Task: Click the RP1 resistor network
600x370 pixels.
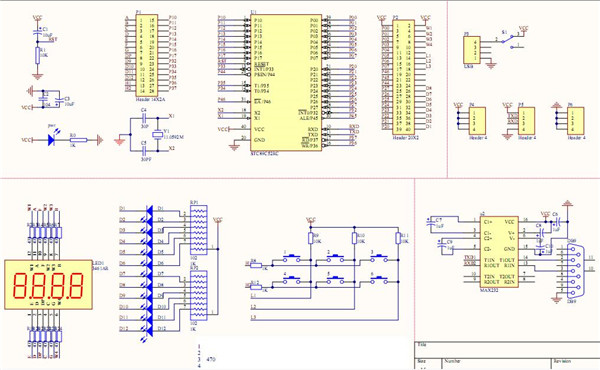Action: 199,230
